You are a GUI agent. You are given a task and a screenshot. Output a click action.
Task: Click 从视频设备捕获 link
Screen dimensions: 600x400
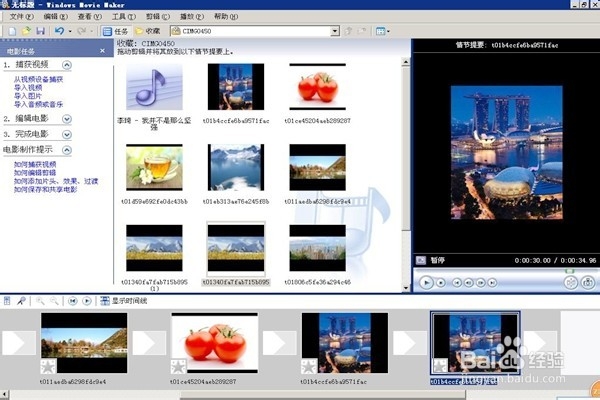38,80
